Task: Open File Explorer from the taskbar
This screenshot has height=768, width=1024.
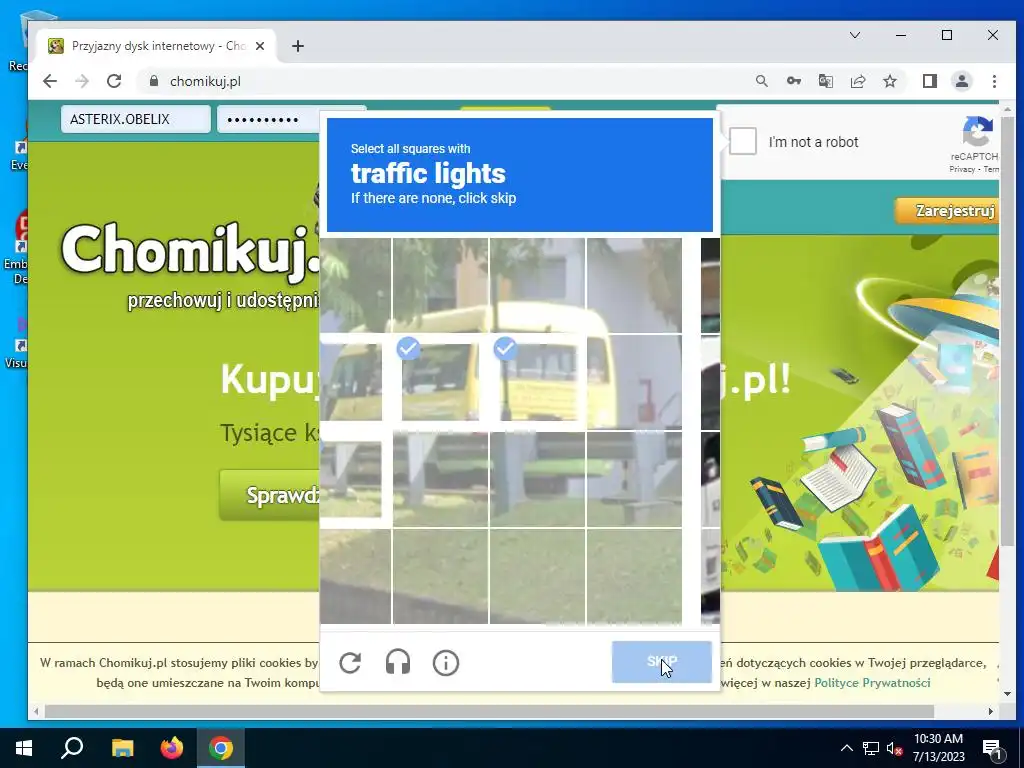Action: (x=122, y=748)
